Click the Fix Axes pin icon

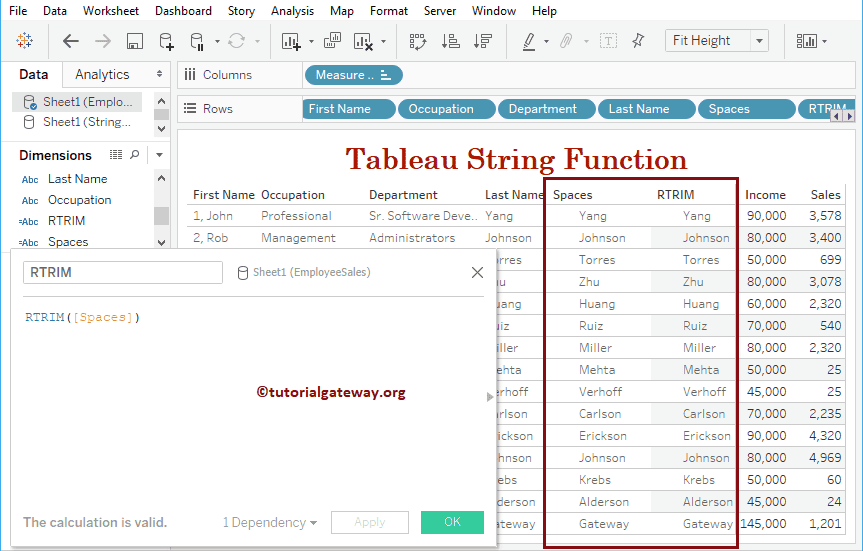tap(638, 40)
